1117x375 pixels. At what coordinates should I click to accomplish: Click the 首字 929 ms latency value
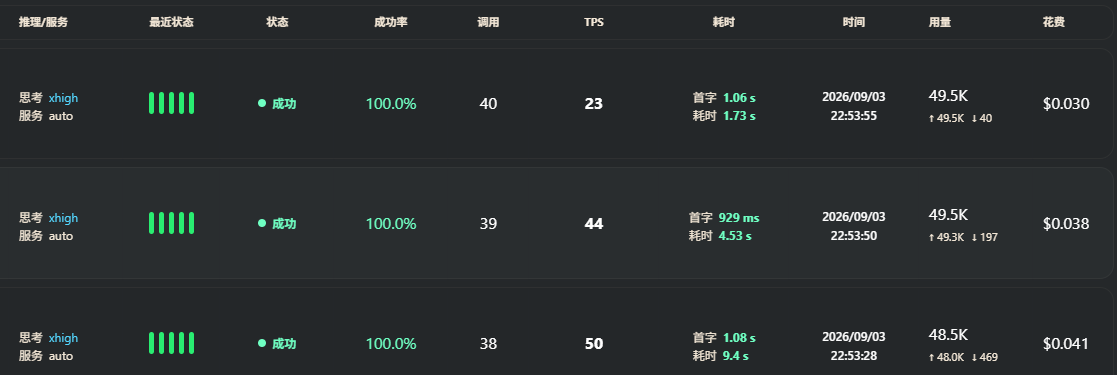tap(724, 217)
